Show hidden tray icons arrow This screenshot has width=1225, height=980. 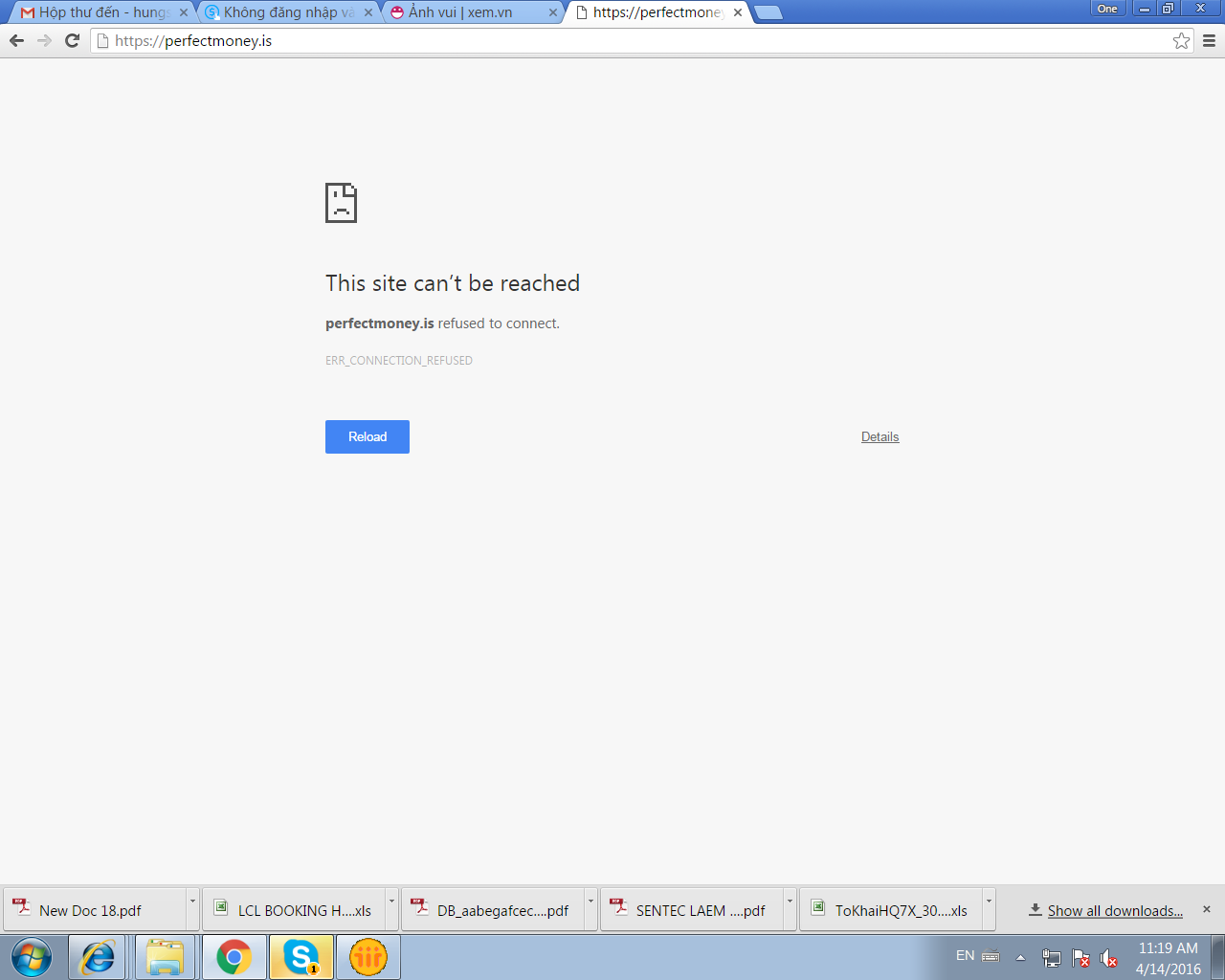pos(1020,957)
